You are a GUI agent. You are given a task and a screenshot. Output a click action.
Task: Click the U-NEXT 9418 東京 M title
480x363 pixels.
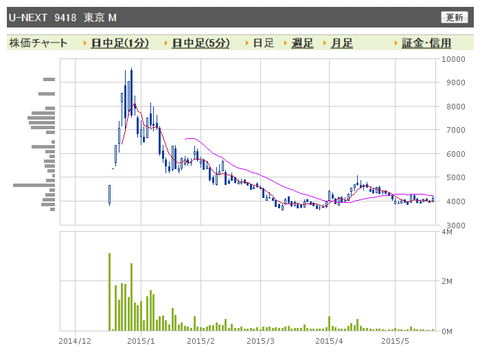(x=63, y=17)
